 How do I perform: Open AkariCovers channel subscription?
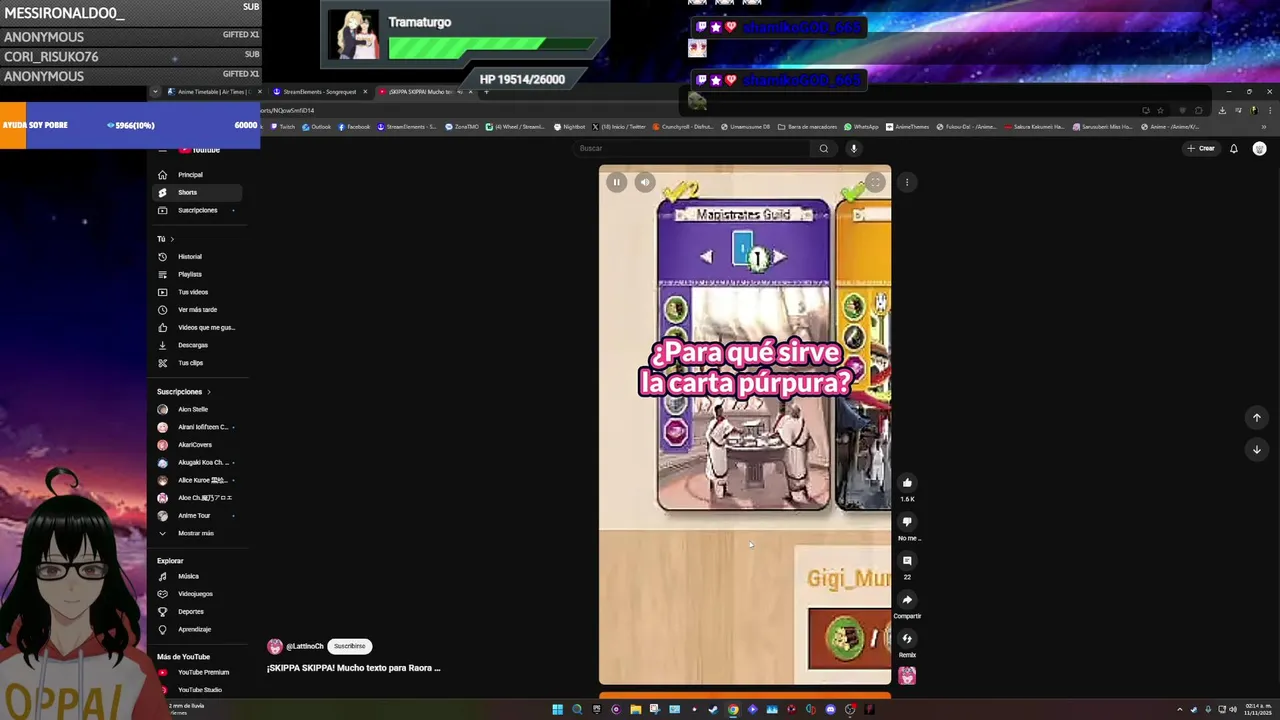pyautogui.click(x=197, y=445)
